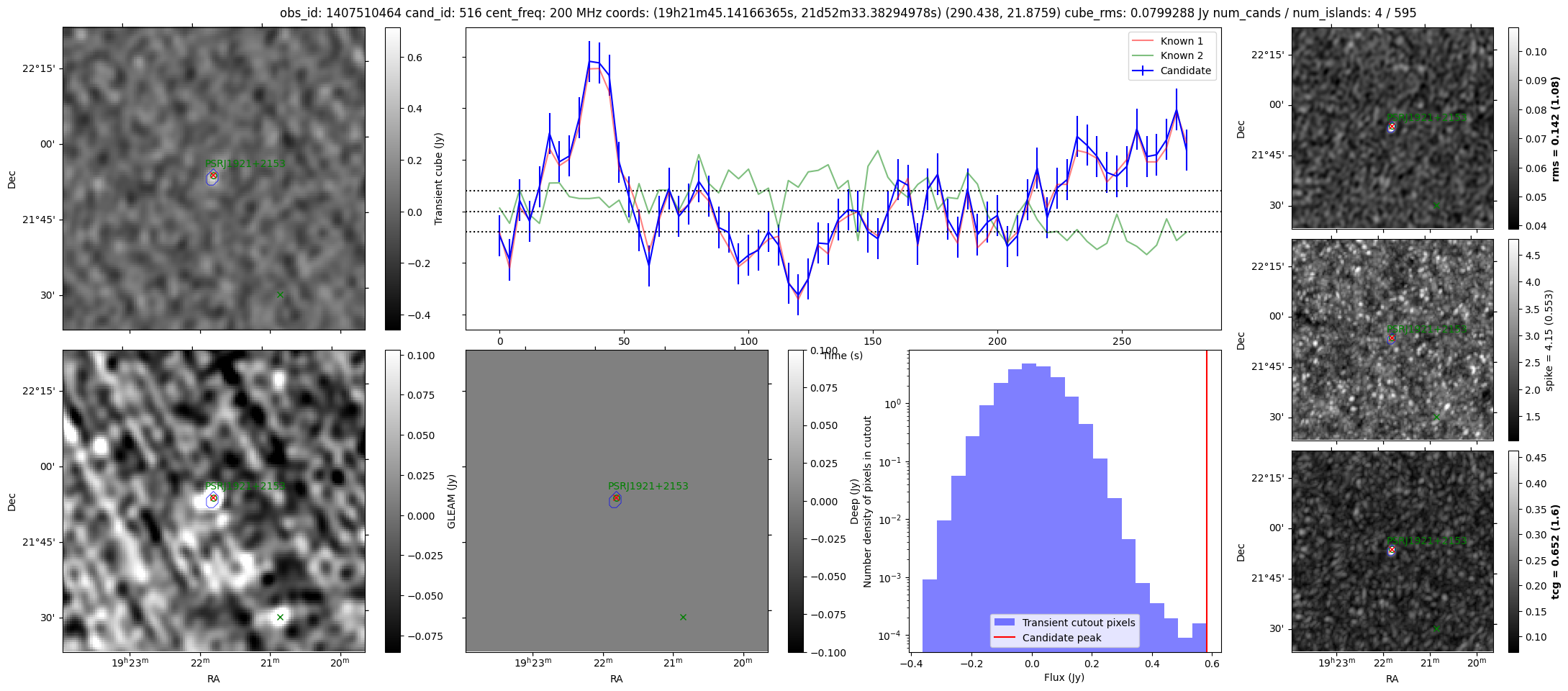This screenshot has width=1568, height=691.
Task: Click the green x marker in the Transient cube image
Action: click(x=280, y=294)
